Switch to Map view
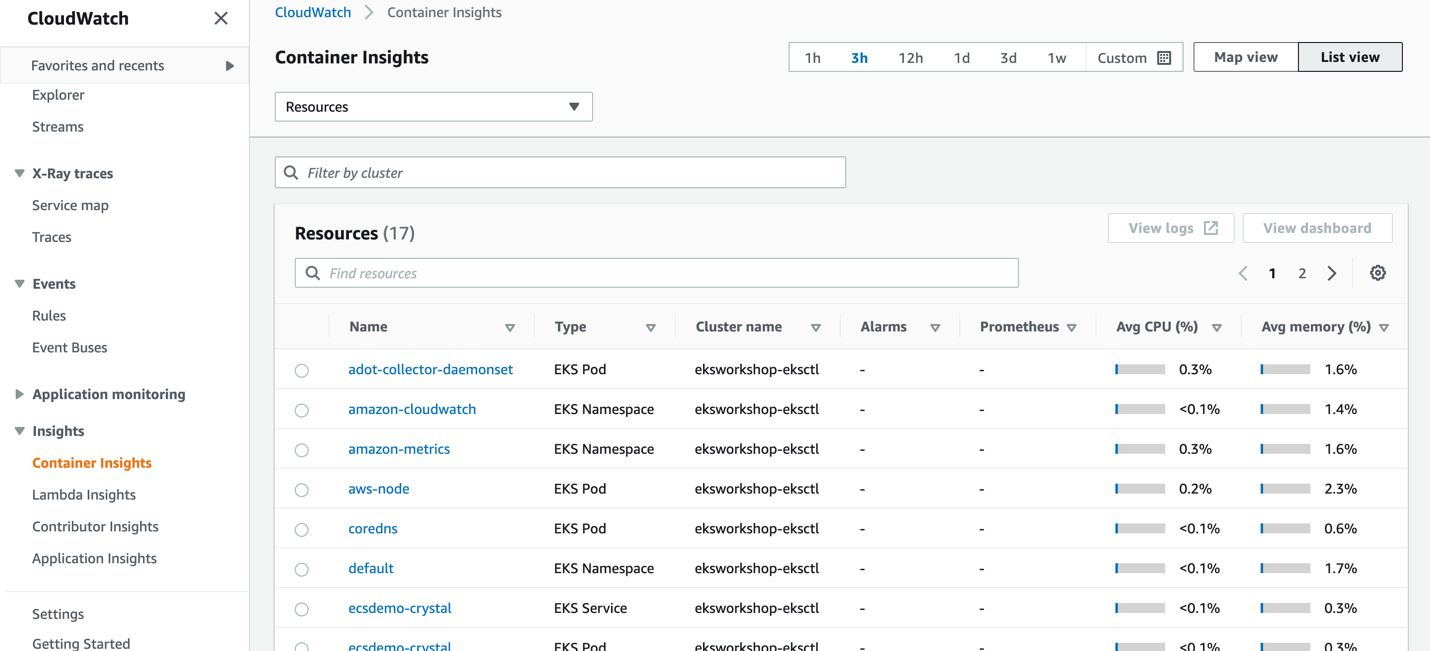This screenshot has height=651, width=1430. click(x=1244, y=57)
